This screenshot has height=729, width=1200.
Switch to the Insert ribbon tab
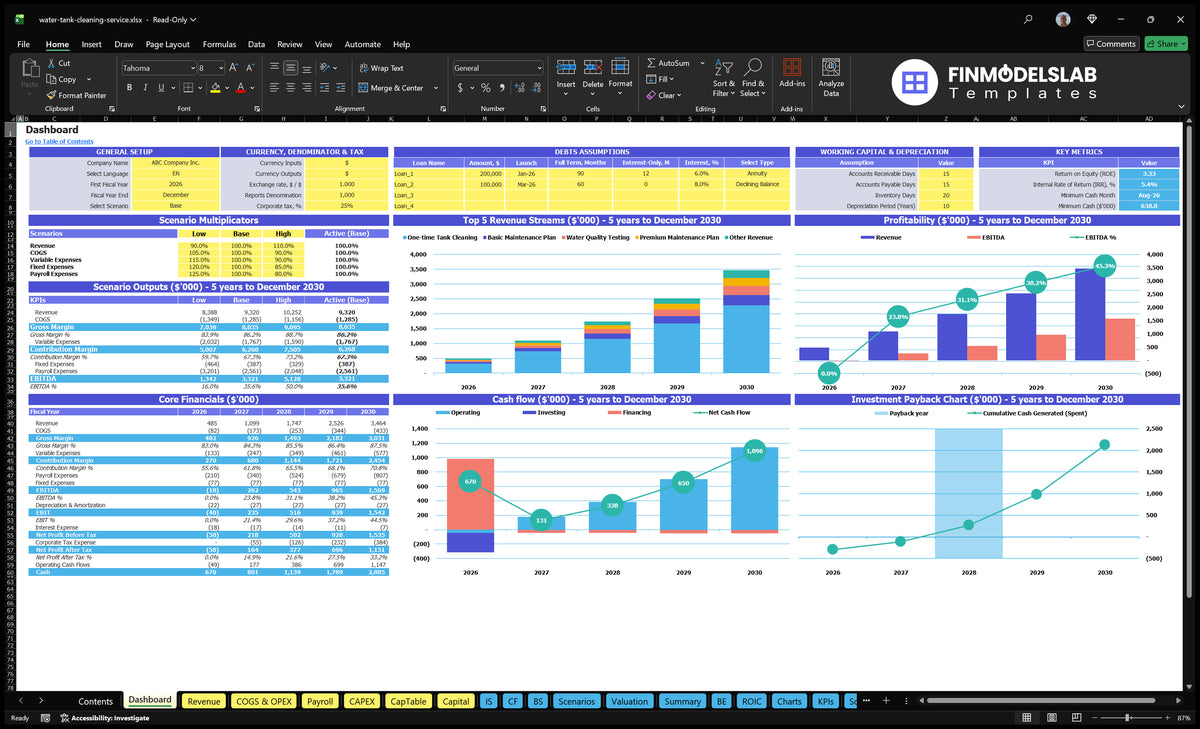click(91, 44)
